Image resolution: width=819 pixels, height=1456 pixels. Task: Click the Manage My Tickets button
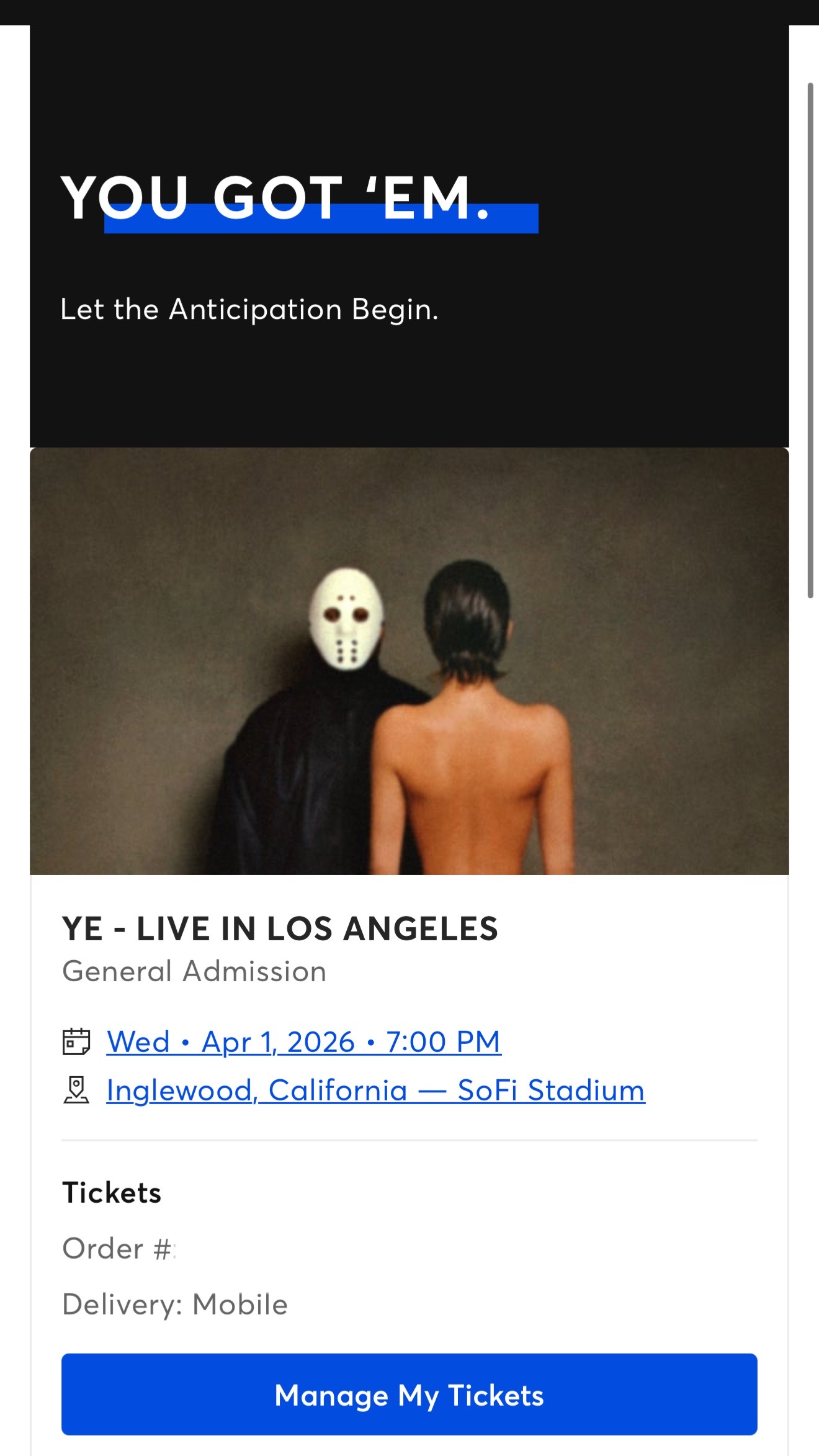(x=409, y=1394)
